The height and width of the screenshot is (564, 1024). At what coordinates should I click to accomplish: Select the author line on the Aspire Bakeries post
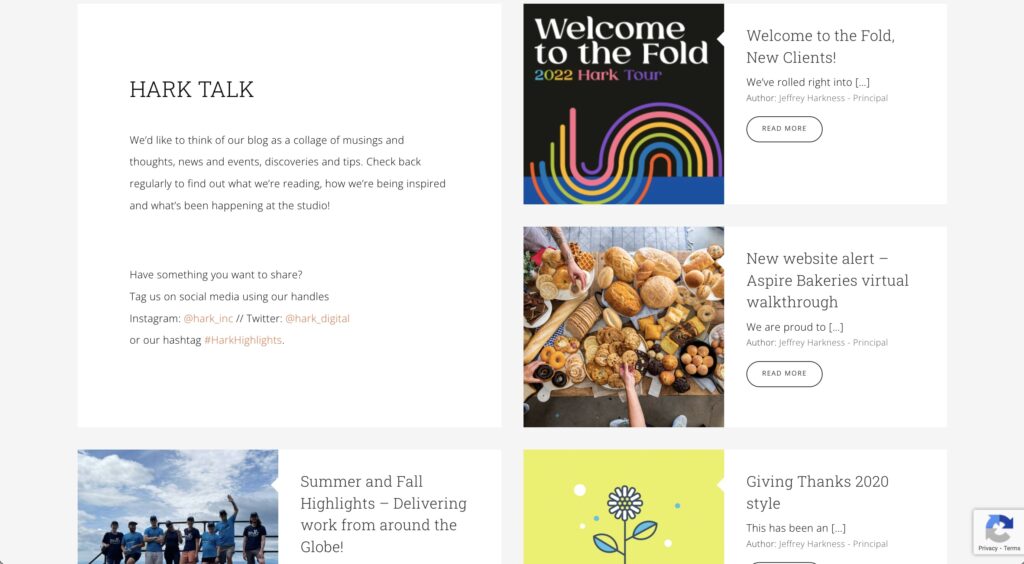point(816,342)
